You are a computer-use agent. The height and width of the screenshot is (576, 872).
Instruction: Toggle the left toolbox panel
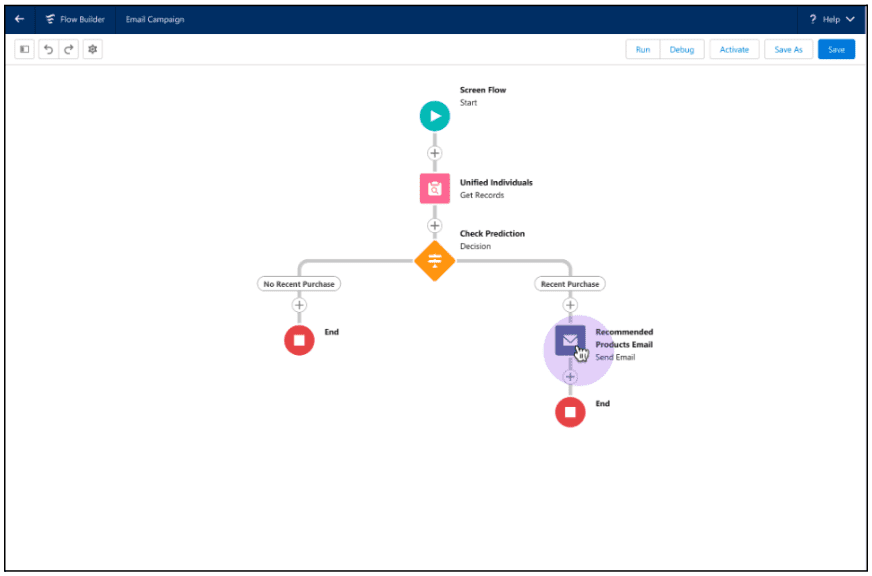(25, 49)
